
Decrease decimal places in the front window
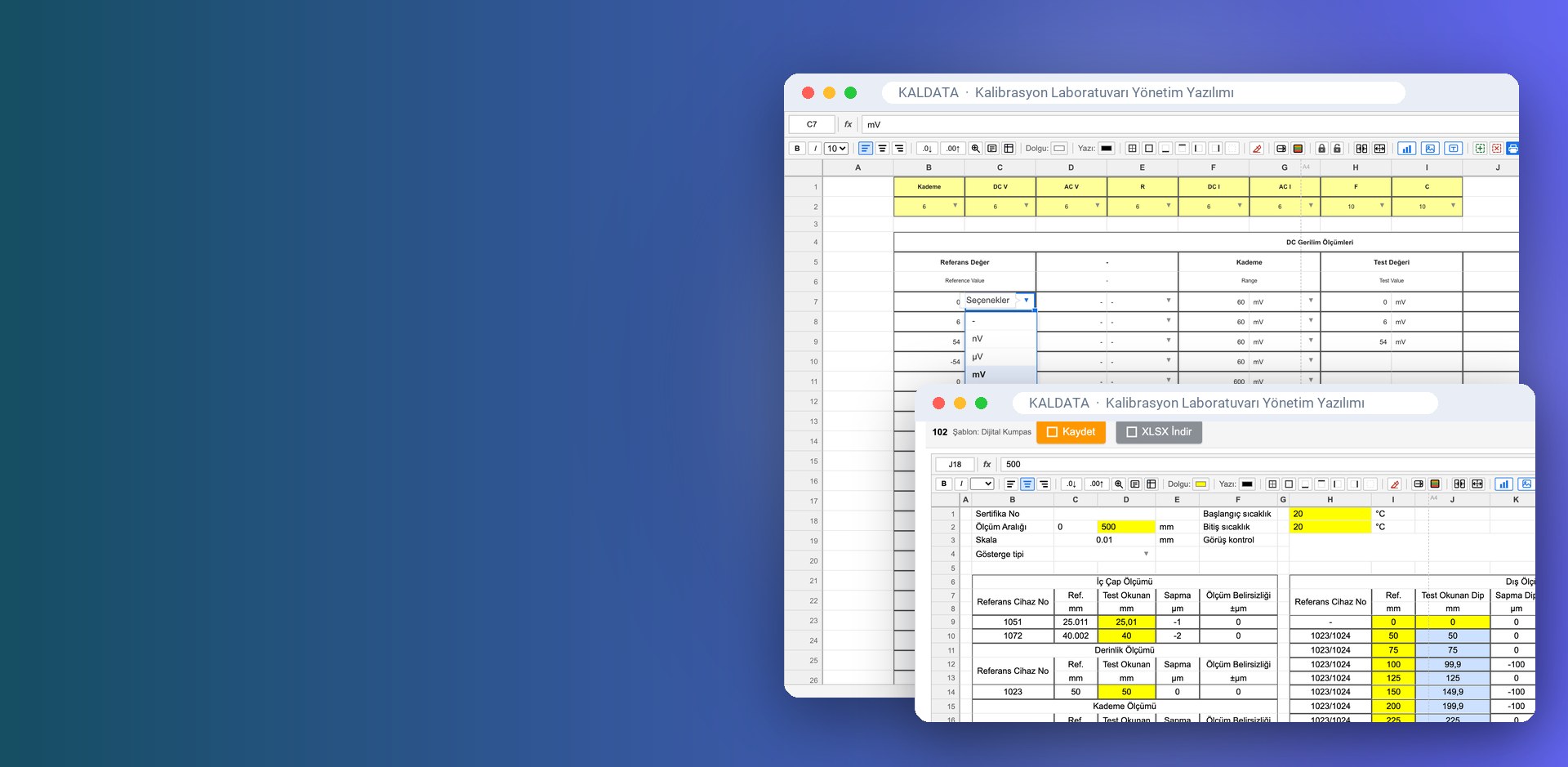pos(1071,484)
